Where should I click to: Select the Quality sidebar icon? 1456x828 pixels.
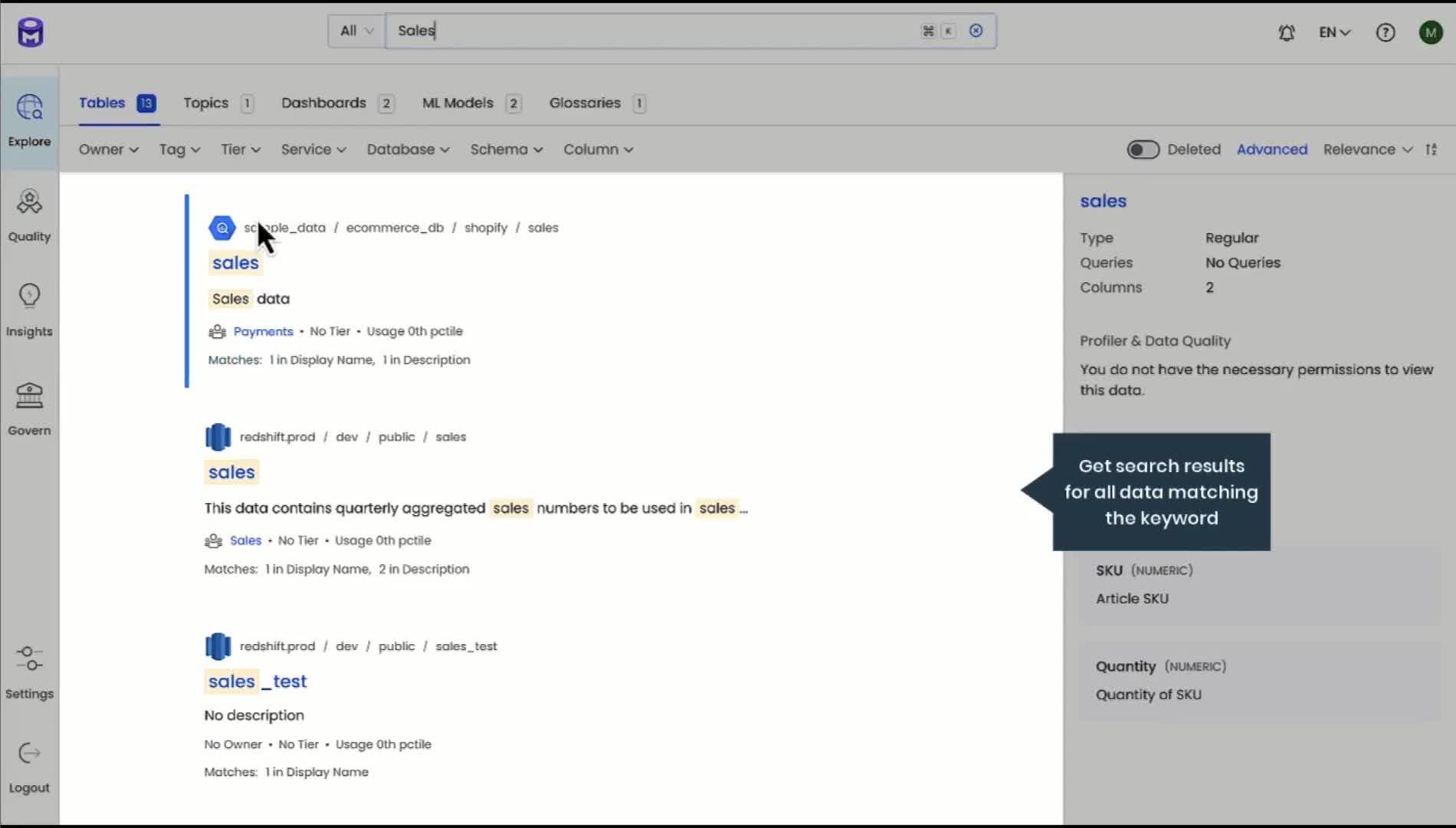pos(29,215)
